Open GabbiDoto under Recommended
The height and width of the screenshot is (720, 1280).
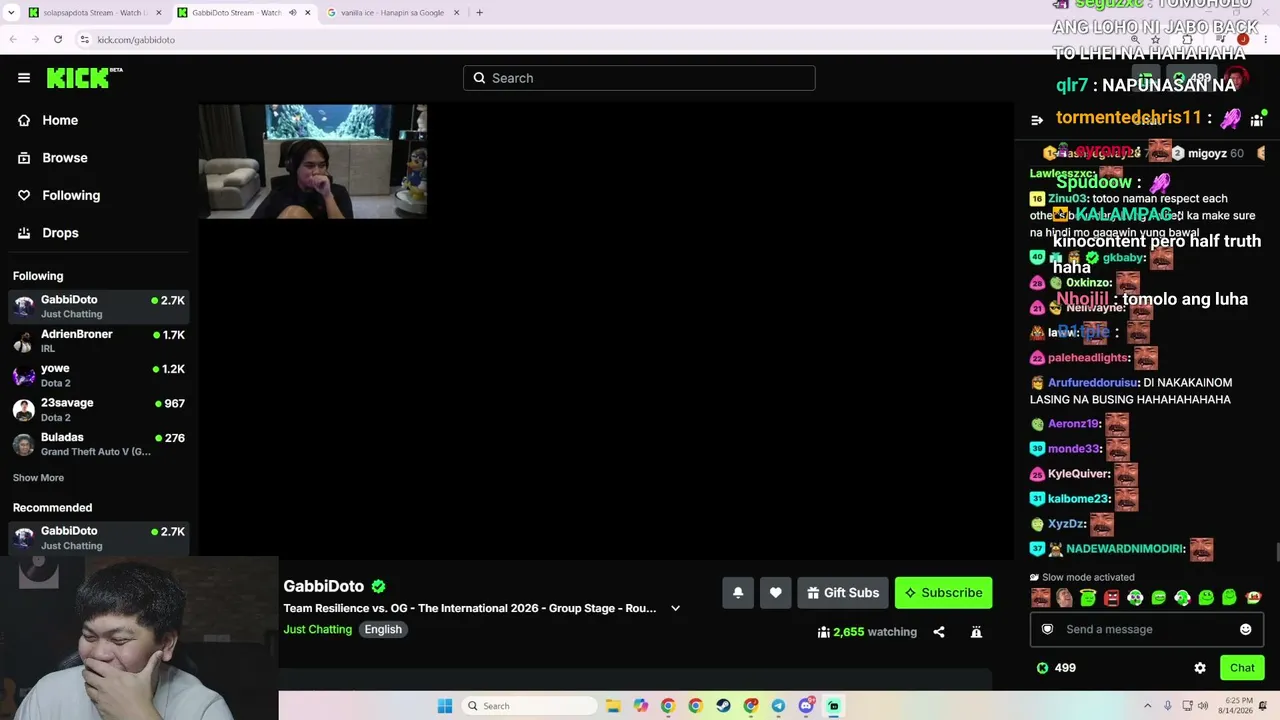[98, 538]
